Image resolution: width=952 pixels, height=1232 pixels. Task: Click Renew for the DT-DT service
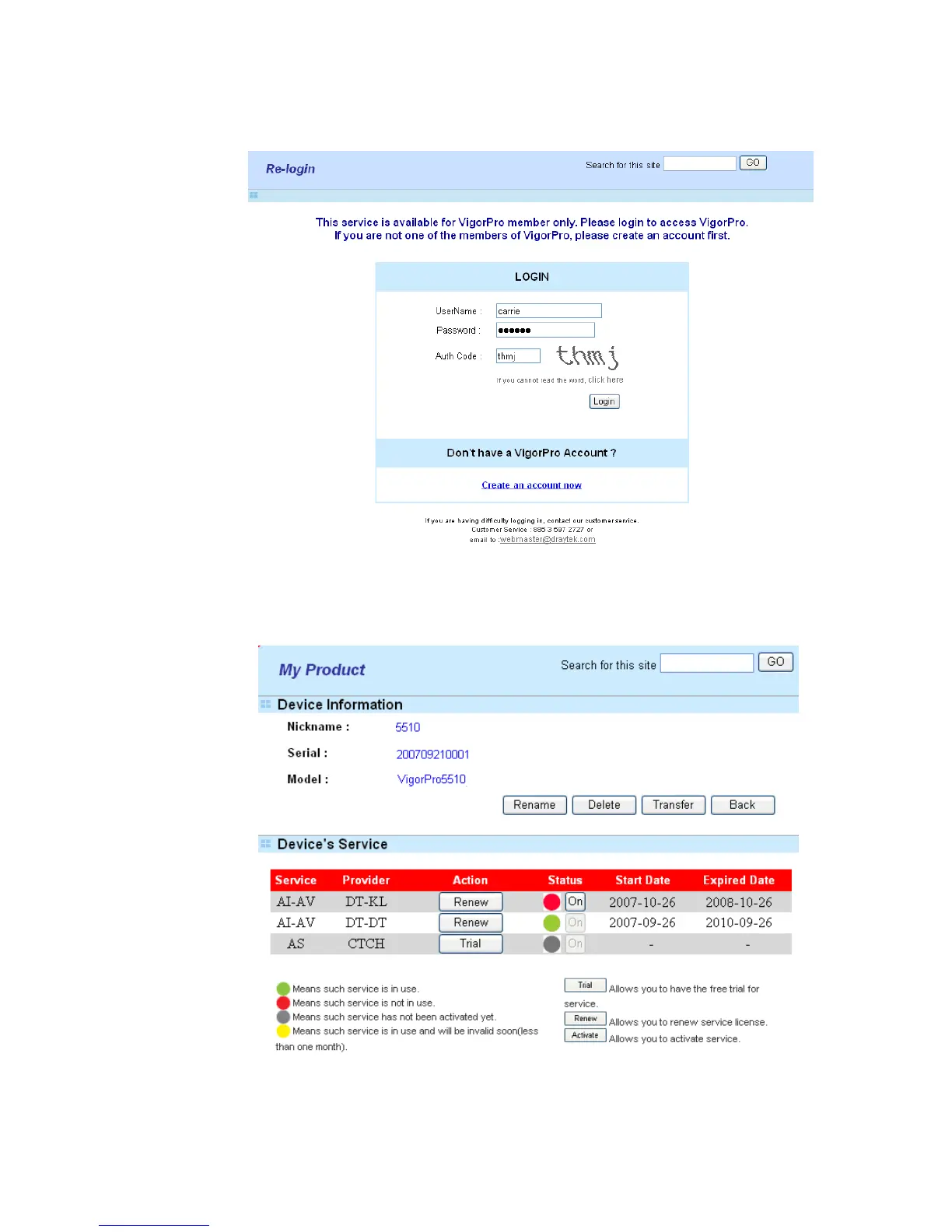471,922
